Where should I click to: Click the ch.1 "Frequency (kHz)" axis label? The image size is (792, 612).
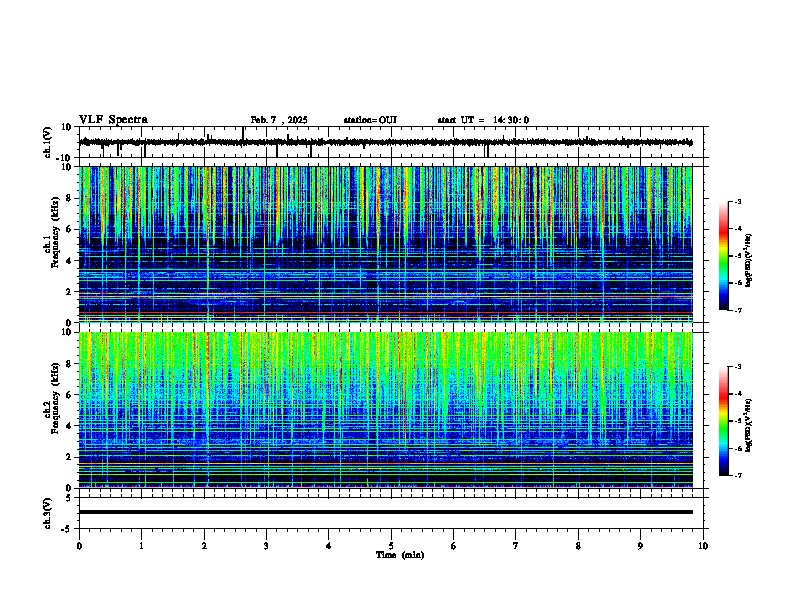56,232
